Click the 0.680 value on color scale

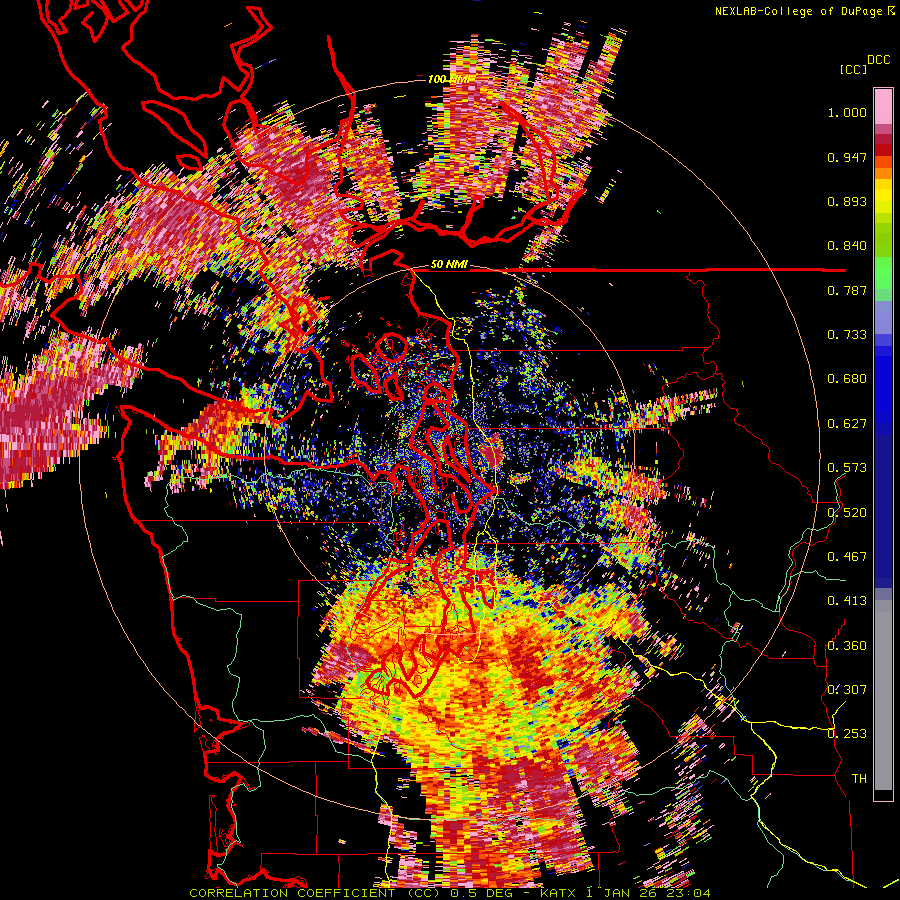pos(847,379)
